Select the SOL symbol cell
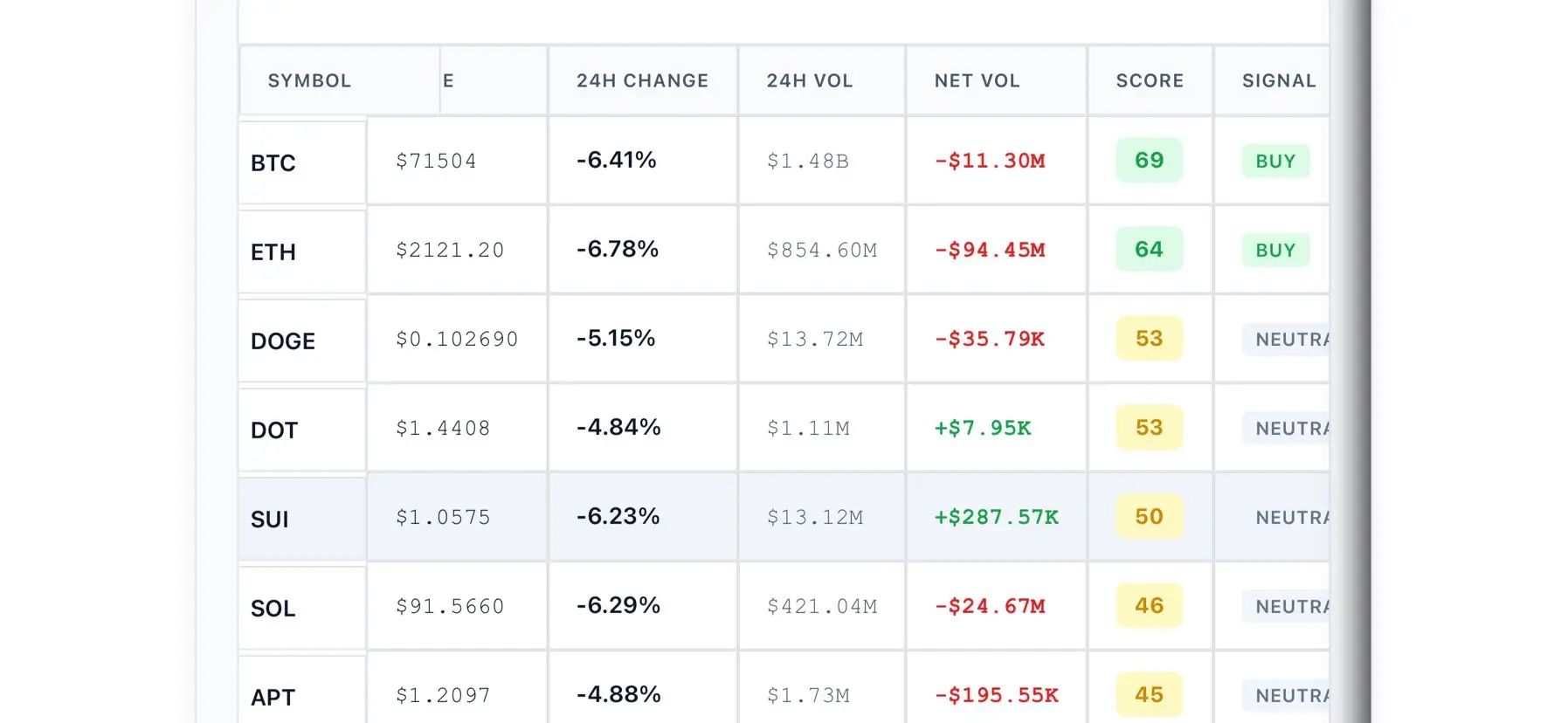Image resolution: width=1568 pixels, height=723 pixels. pyautogui.click(x=273, y=609)
